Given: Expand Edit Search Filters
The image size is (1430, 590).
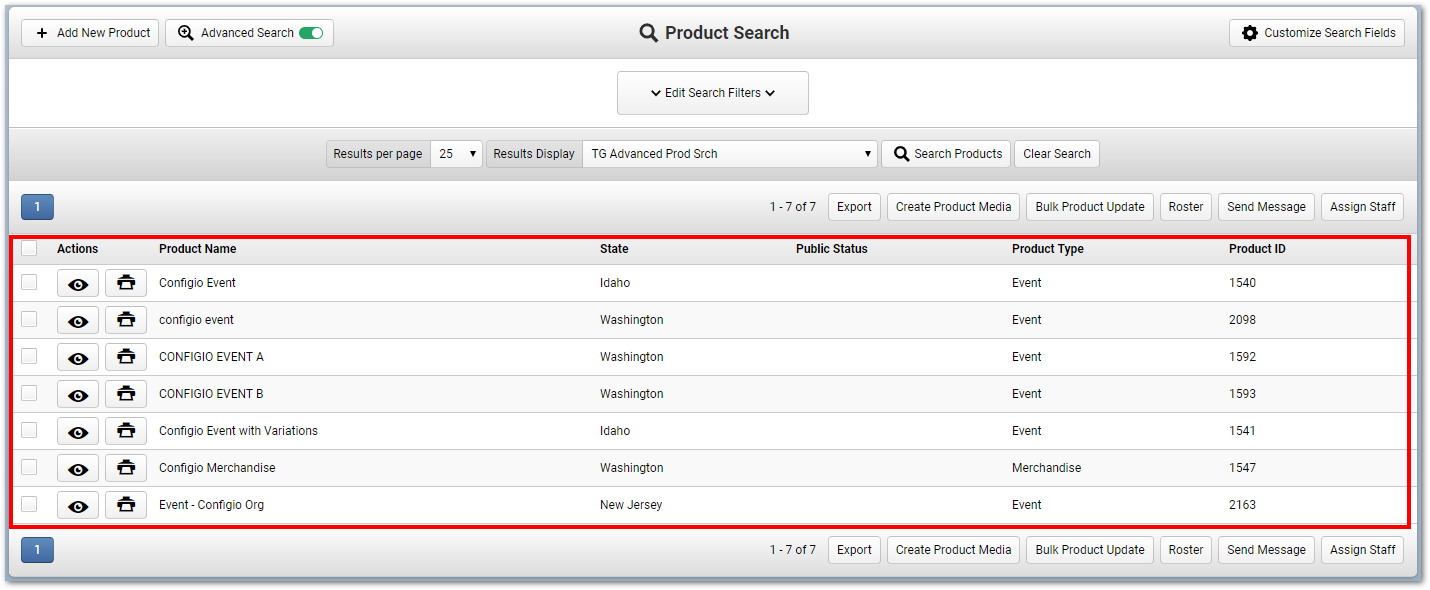Looking at the screenshot, I should [713, 93].
